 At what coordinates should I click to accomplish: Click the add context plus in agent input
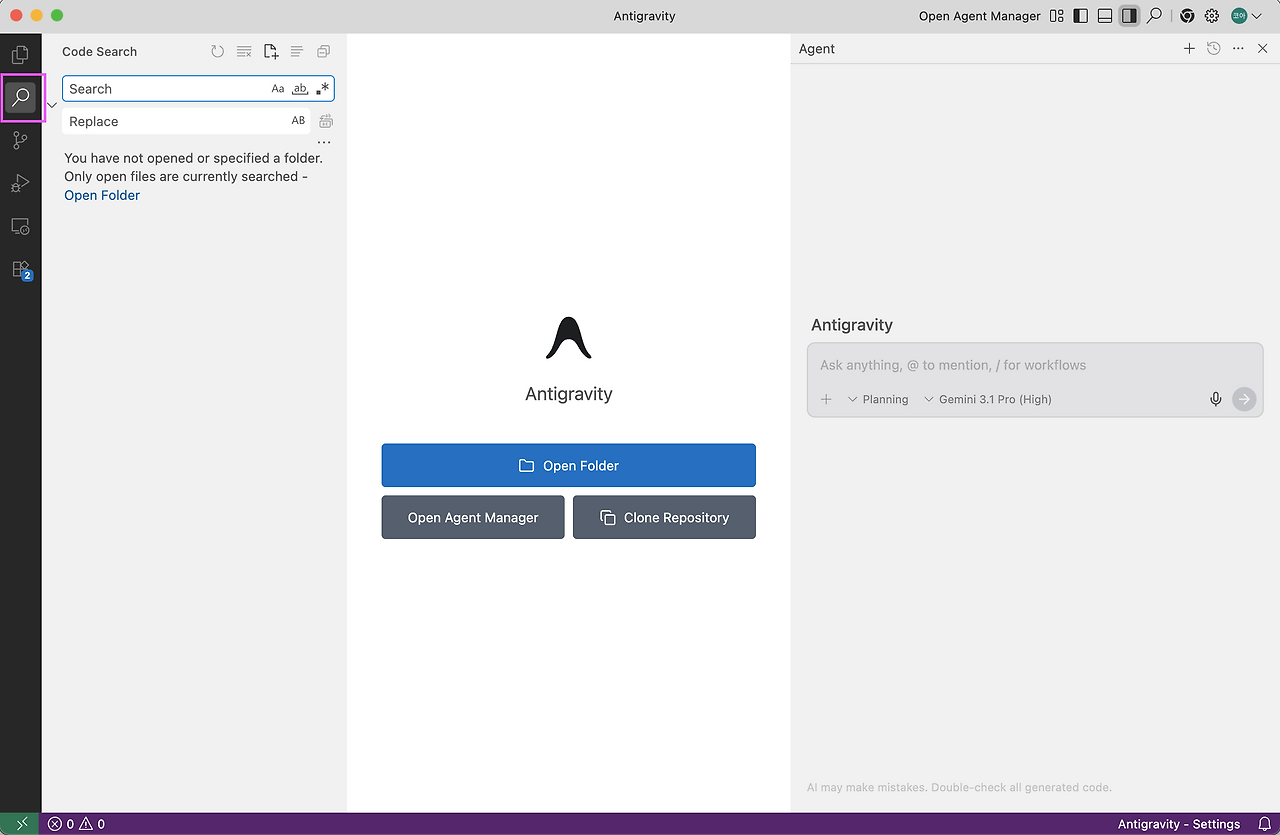826,399
